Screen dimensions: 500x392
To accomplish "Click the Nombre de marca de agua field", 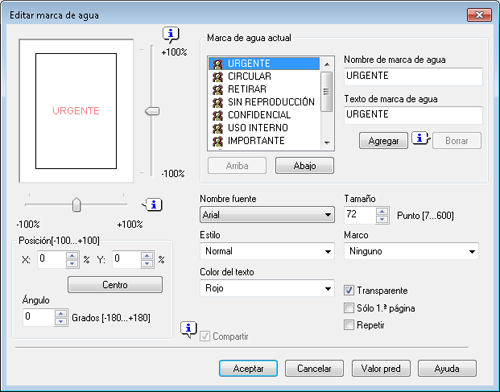I will [413, 76].
